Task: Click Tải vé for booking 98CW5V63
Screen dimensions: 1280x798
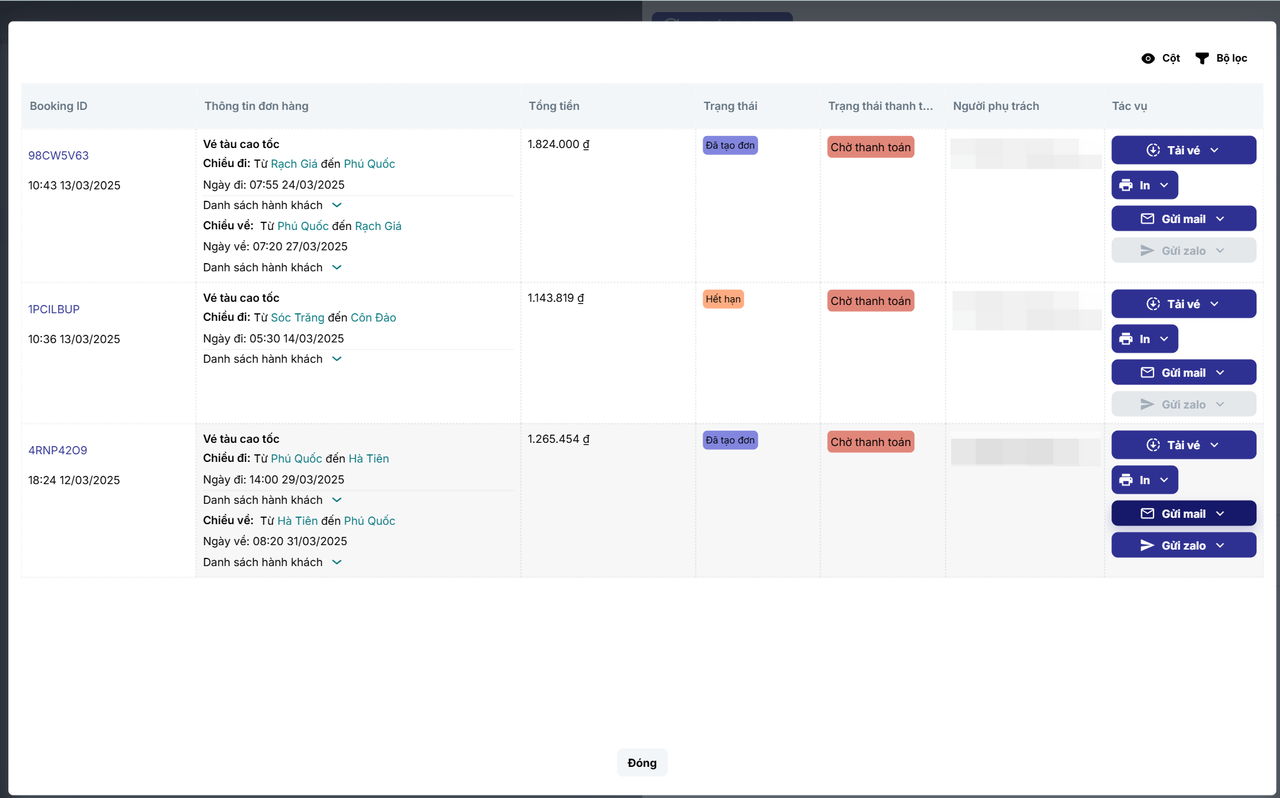Action: 1184,150
